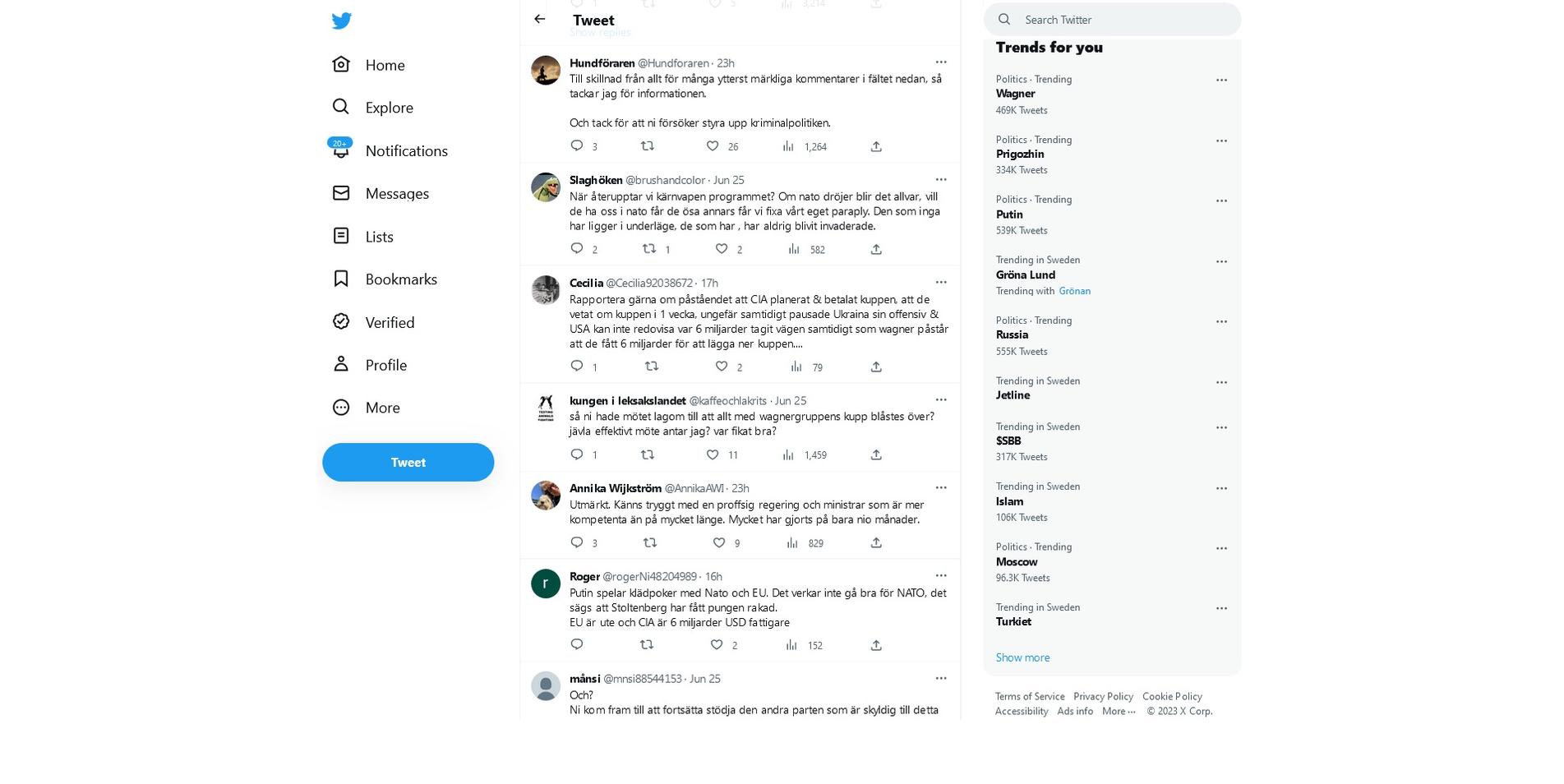Click the Twitter bird logo
This screenshot has width=1564, height=784.
pyautogui.click(x=342, y=21)
